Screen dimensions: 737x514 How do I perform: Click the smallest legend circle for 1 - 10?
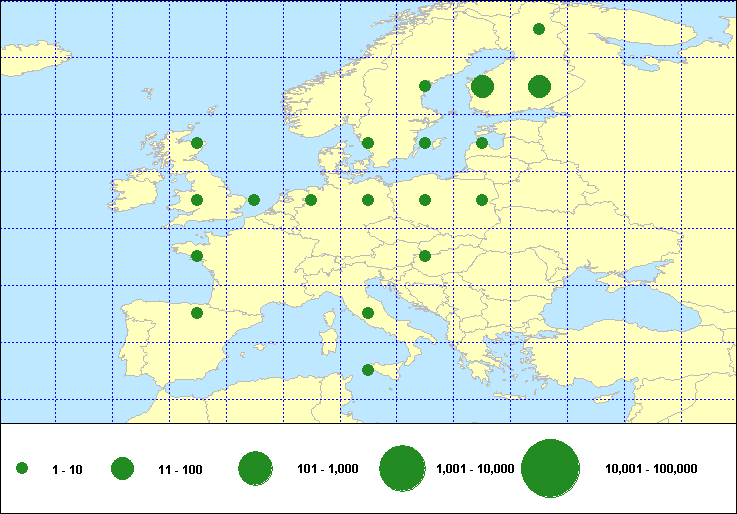pos(22,468)
